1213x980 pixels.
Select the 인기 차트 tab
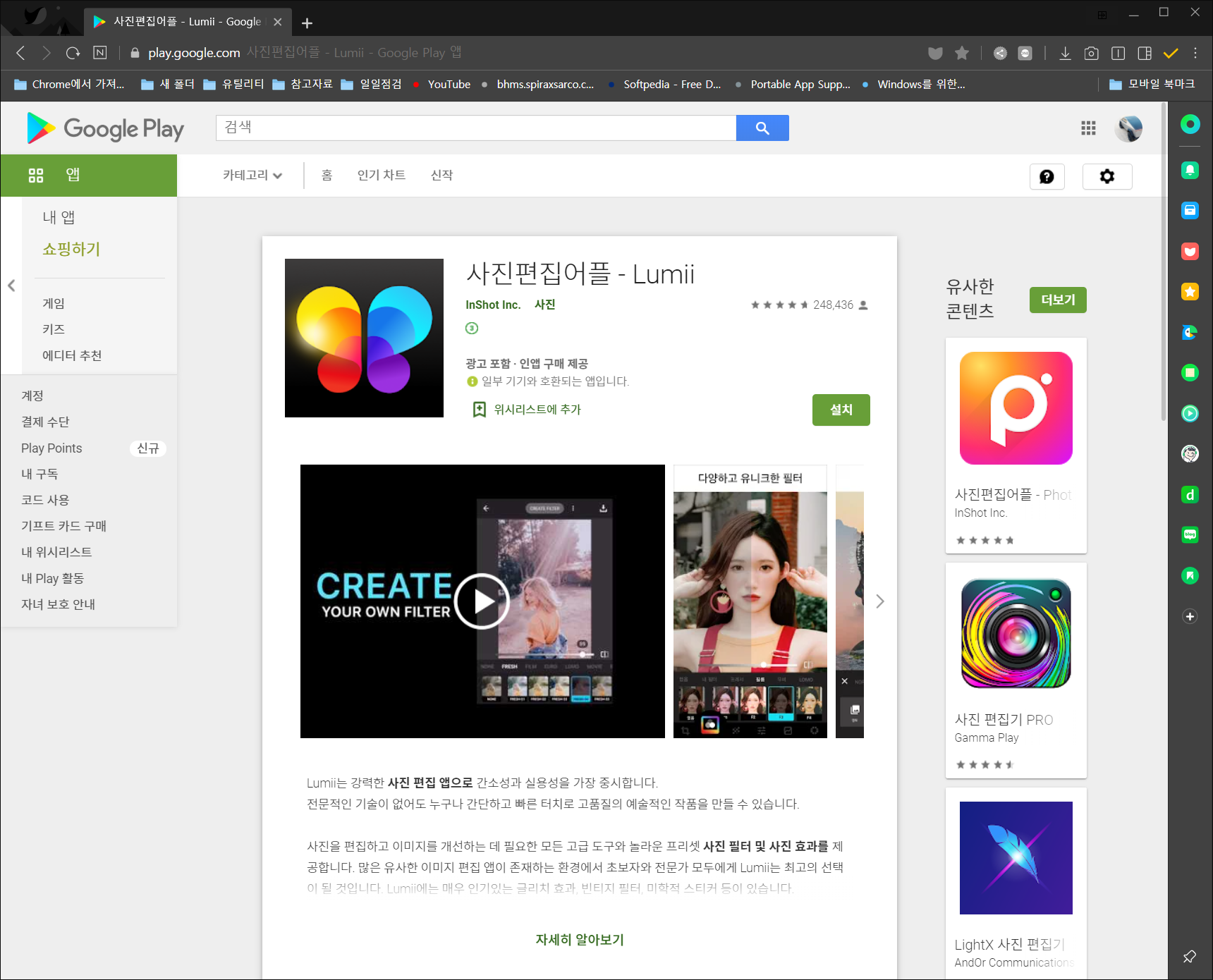coord(381,176)
